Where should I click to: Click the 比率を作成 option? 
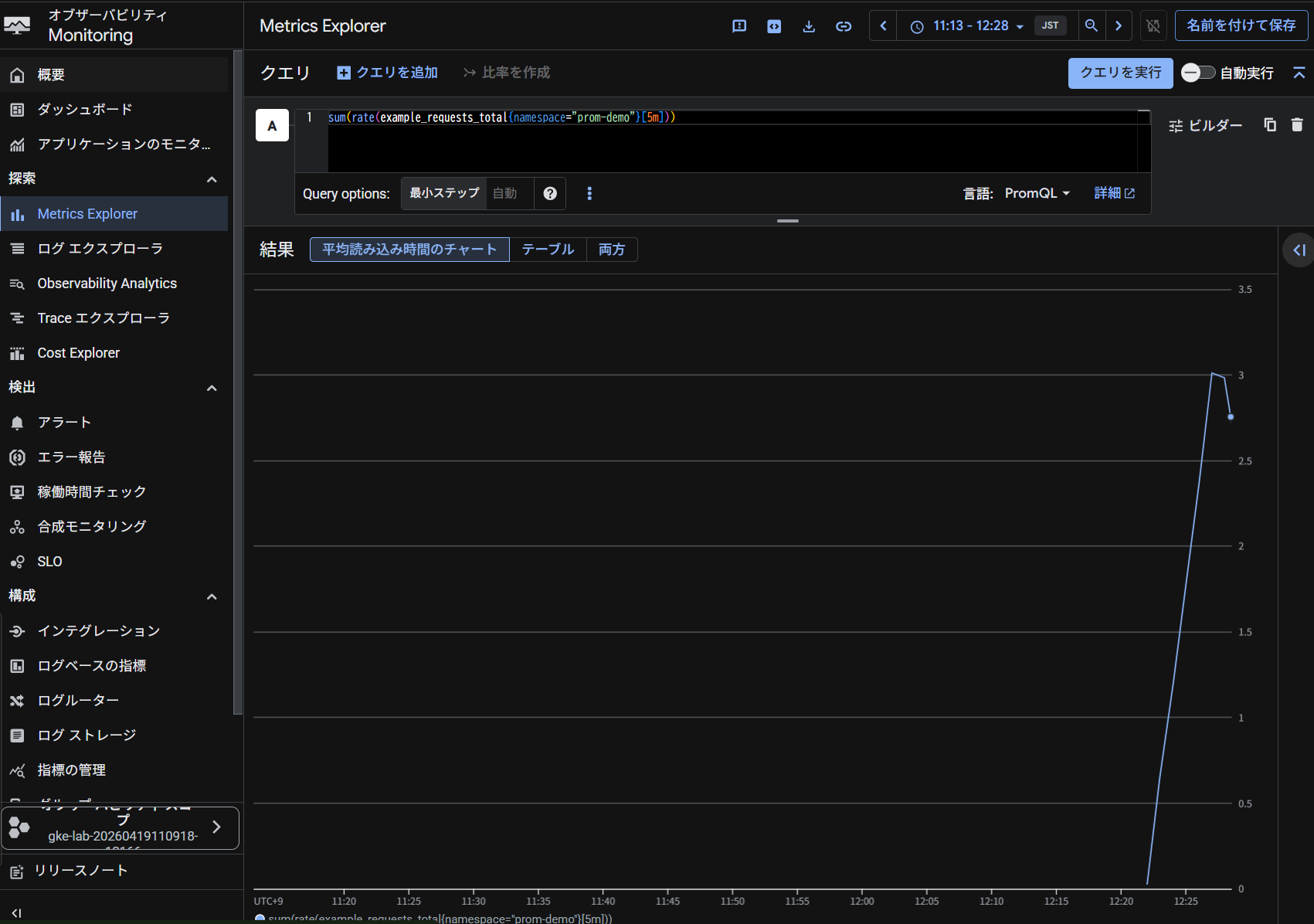[x=507, y=73]
